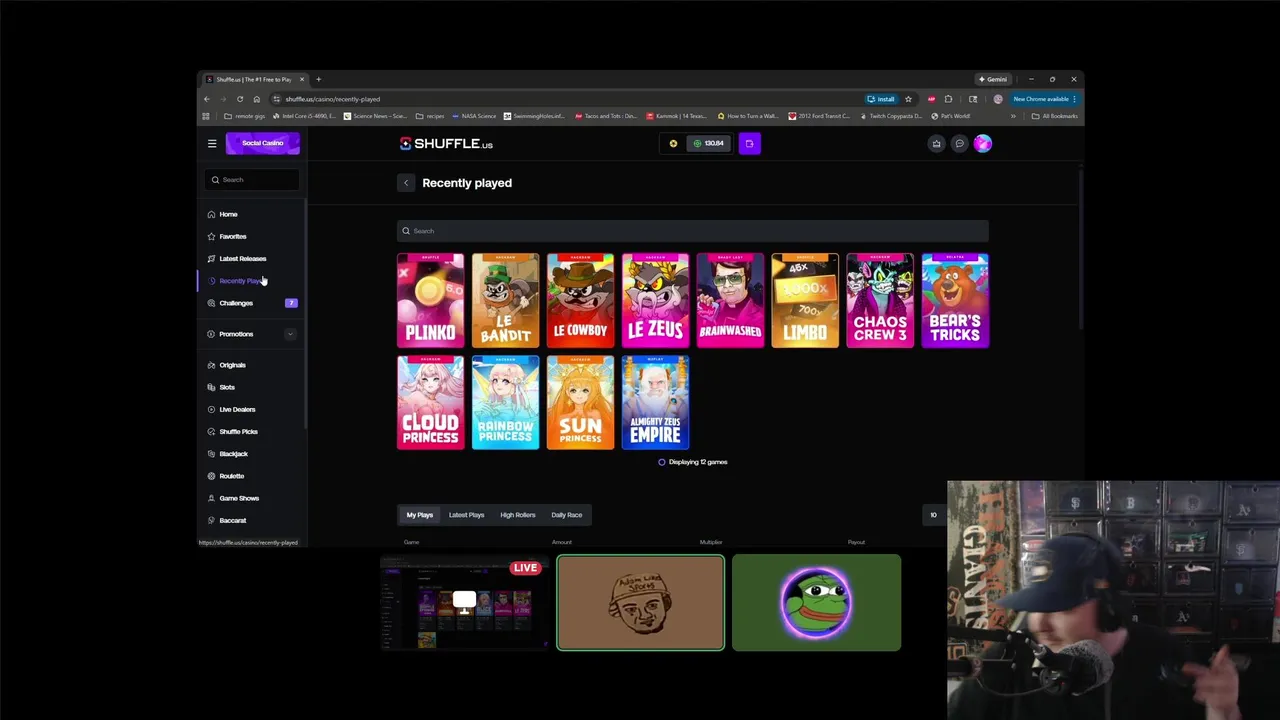Click New Chrome available button
This screenshot has width=1280, height=720.
pyautogui.click(x=1044, y=99)
